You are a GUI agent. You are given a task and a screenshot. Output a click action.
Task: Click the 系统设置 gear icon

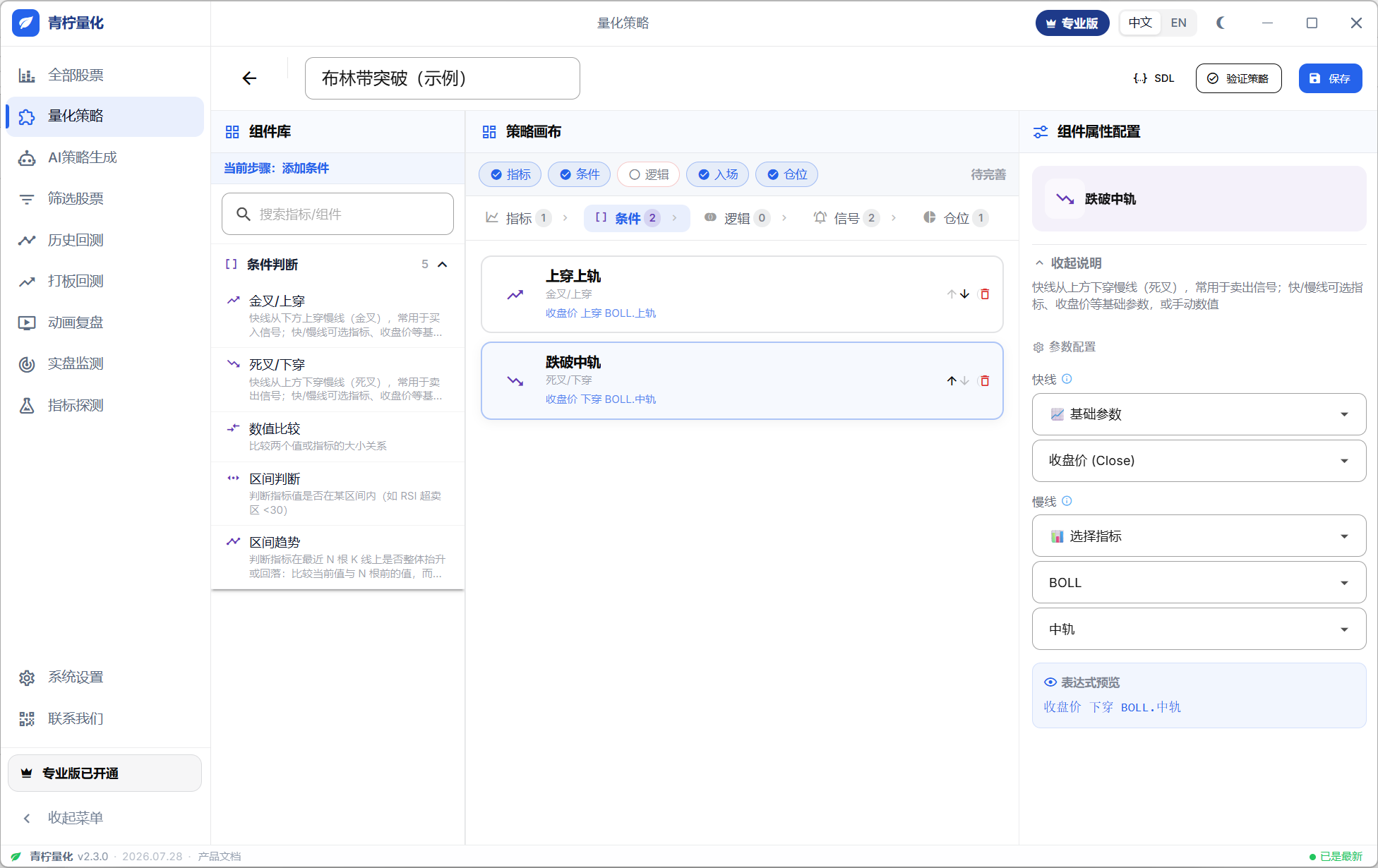point(27,677)
